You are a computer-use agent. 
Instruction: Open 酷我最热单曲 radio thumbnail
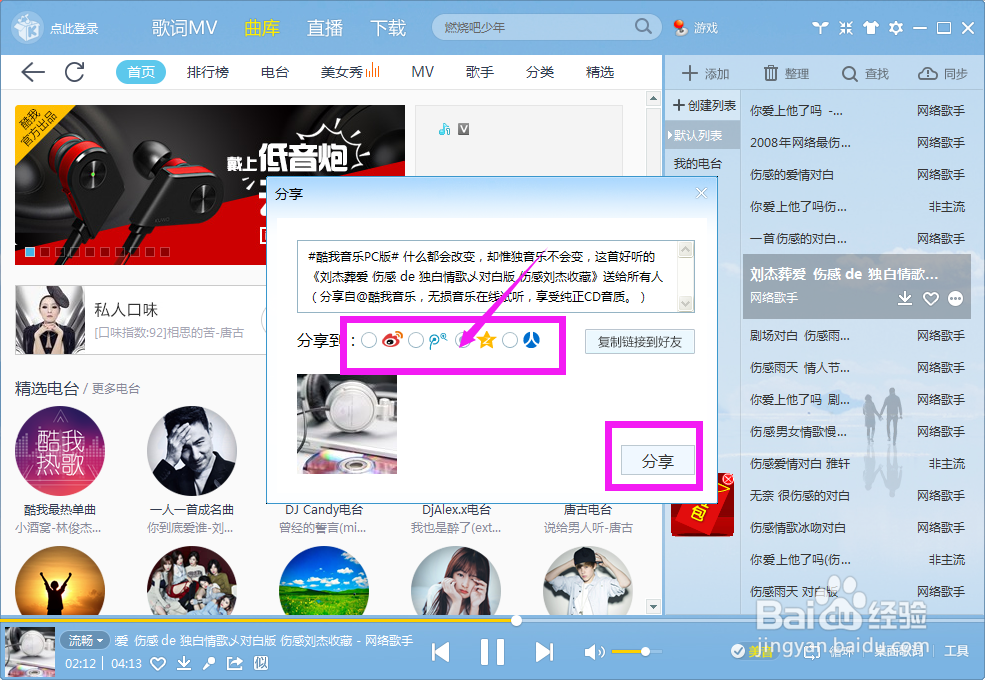(x=60, y=451)
